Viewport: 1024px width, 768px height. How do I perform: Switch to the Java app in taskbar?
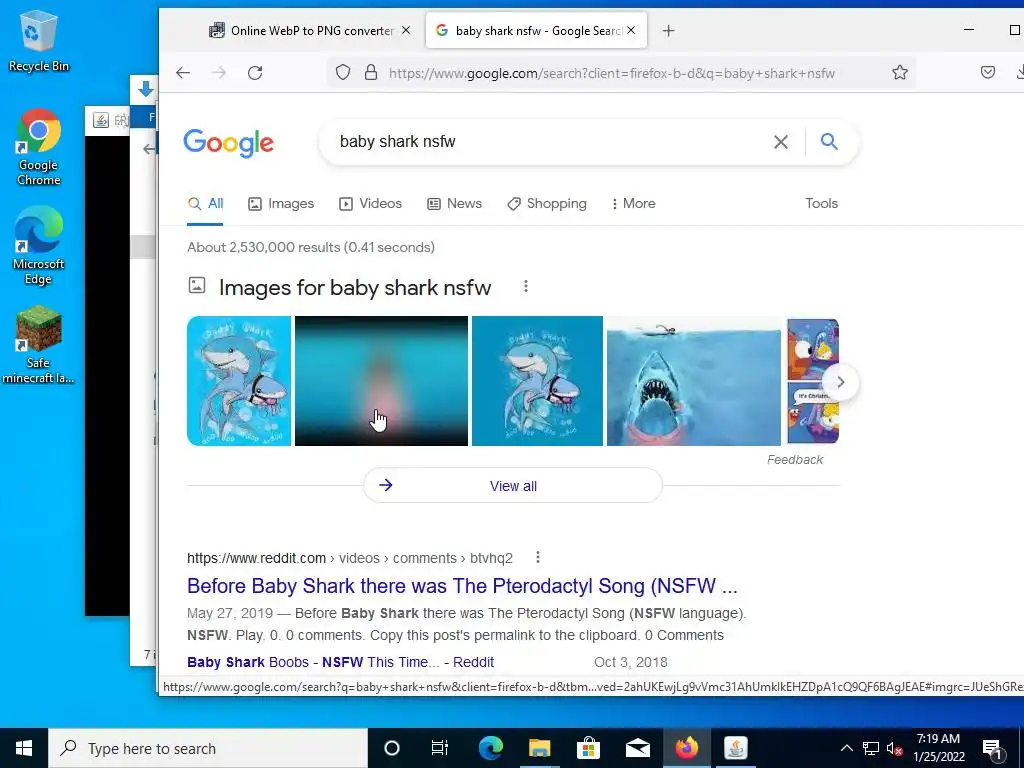(x=735, y=748)
